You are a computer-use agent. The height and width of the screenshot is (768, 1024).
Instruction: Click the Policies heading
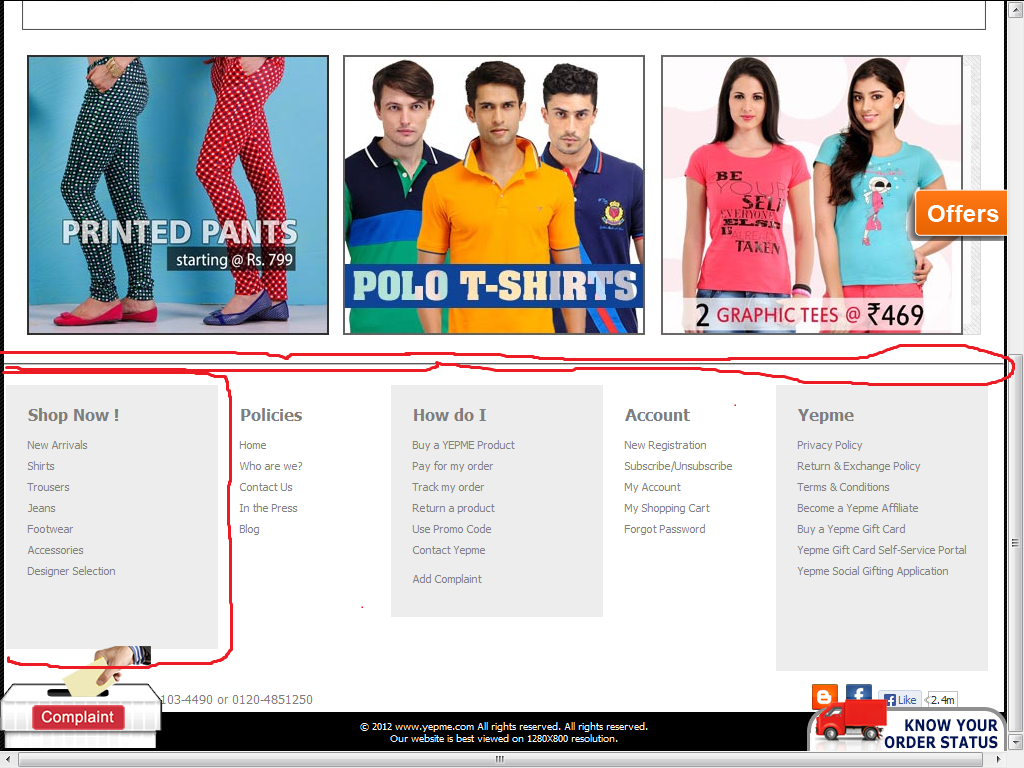point(271,415)
